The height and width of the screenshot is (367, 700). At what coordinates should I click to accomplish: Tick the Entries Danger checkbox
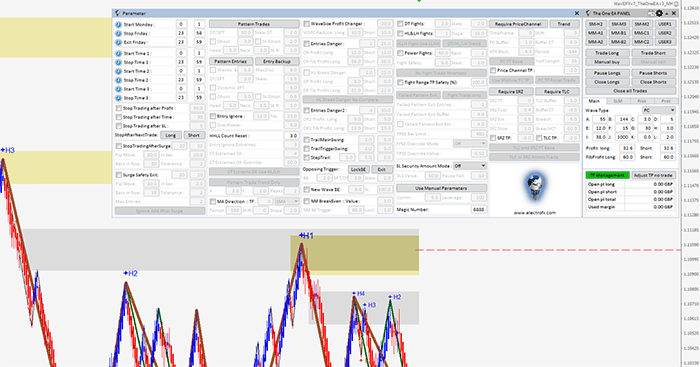[307, 44]
